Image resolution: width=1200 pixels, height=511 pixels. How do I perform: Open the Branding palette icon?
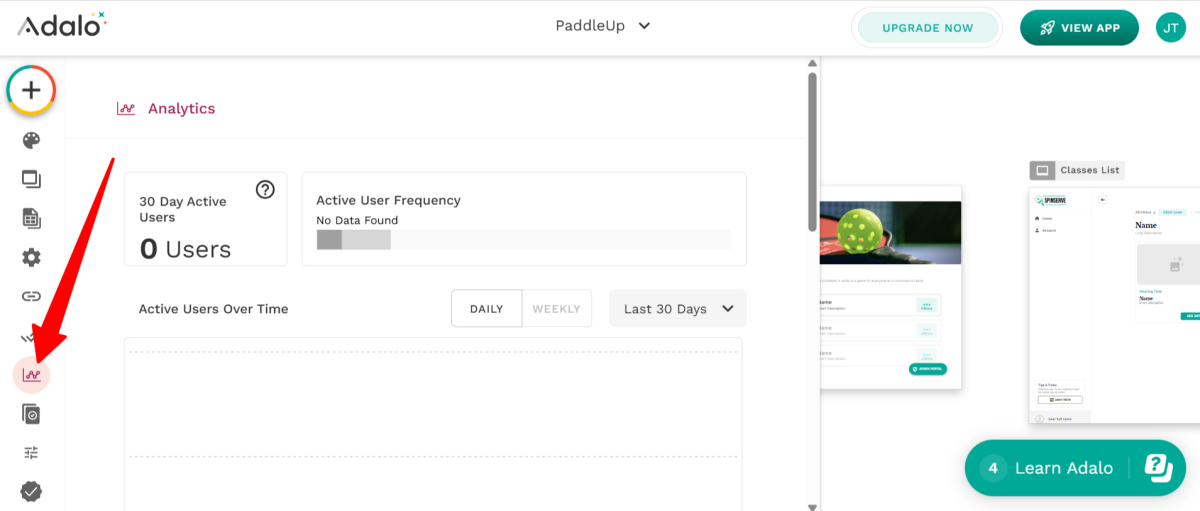[31, 140]
